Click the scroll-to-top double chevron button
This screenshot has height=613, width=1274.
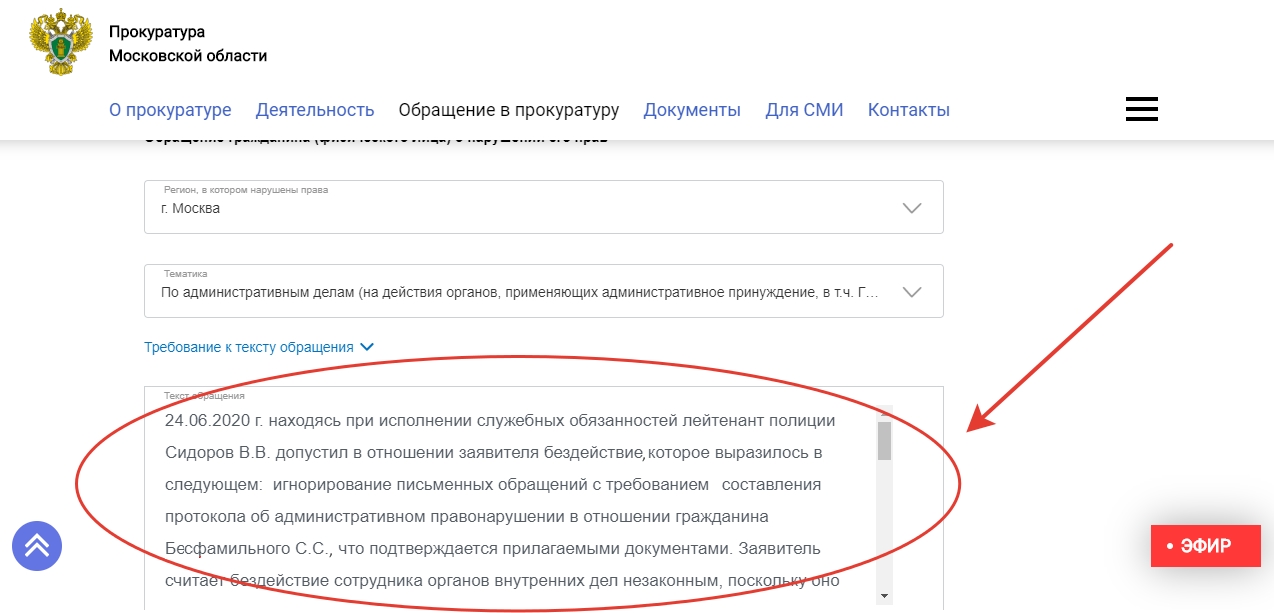37,546
